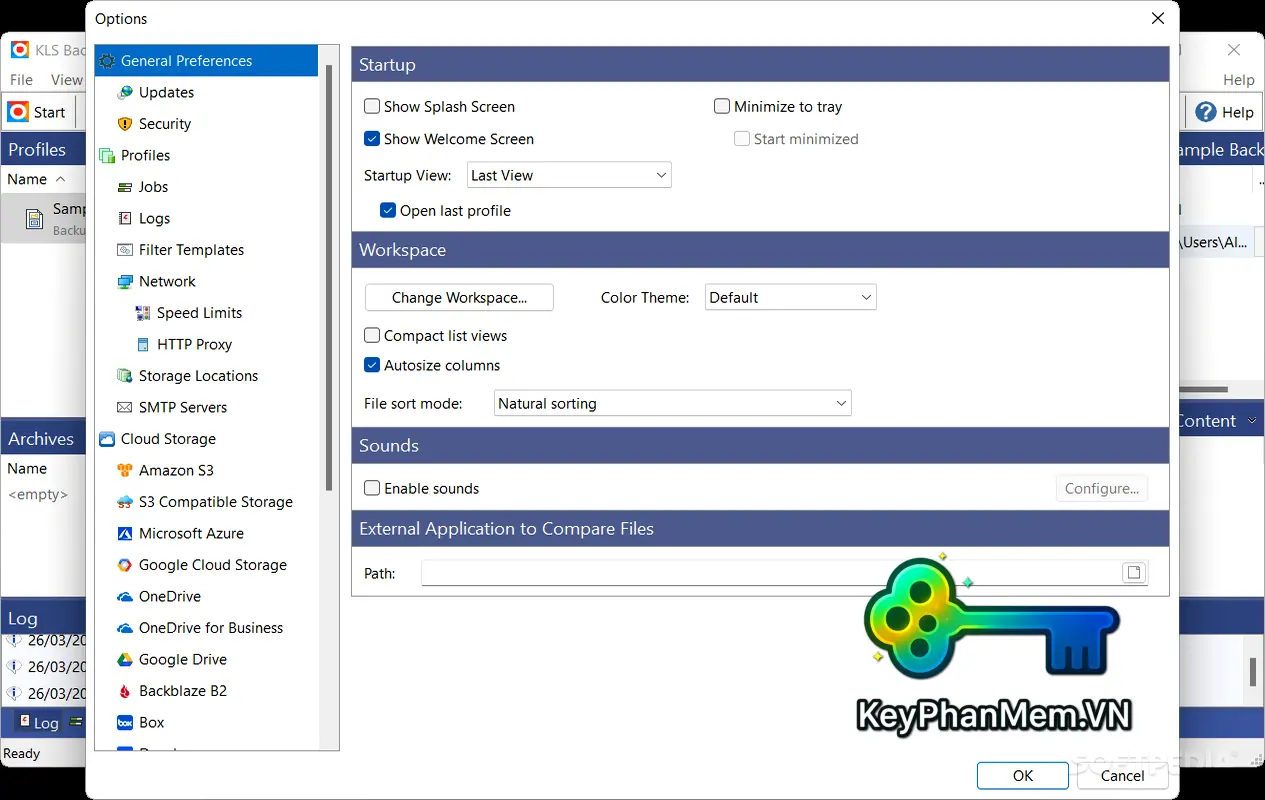Screen dimensions: 1265x800
Task: Open the Color Theme dropdown
Action: tap(790, 297)
